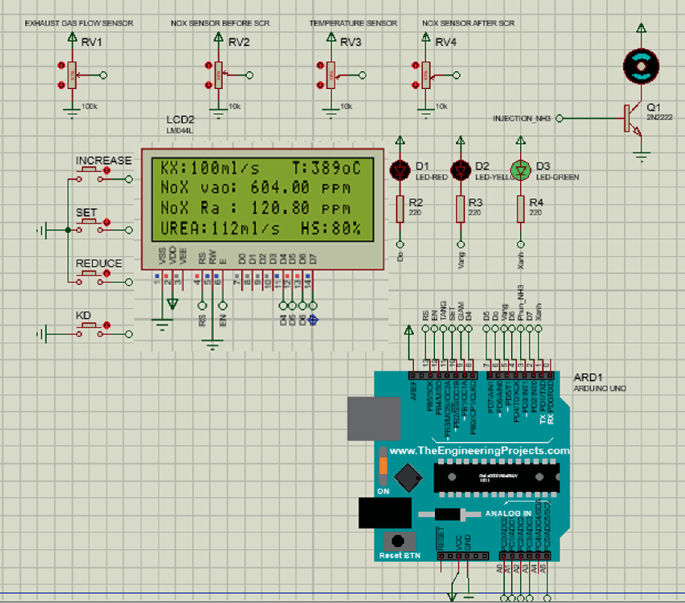685x603 pixels.
Task: Select the Q1 2N2222 transistor
Action: point(631,118)
